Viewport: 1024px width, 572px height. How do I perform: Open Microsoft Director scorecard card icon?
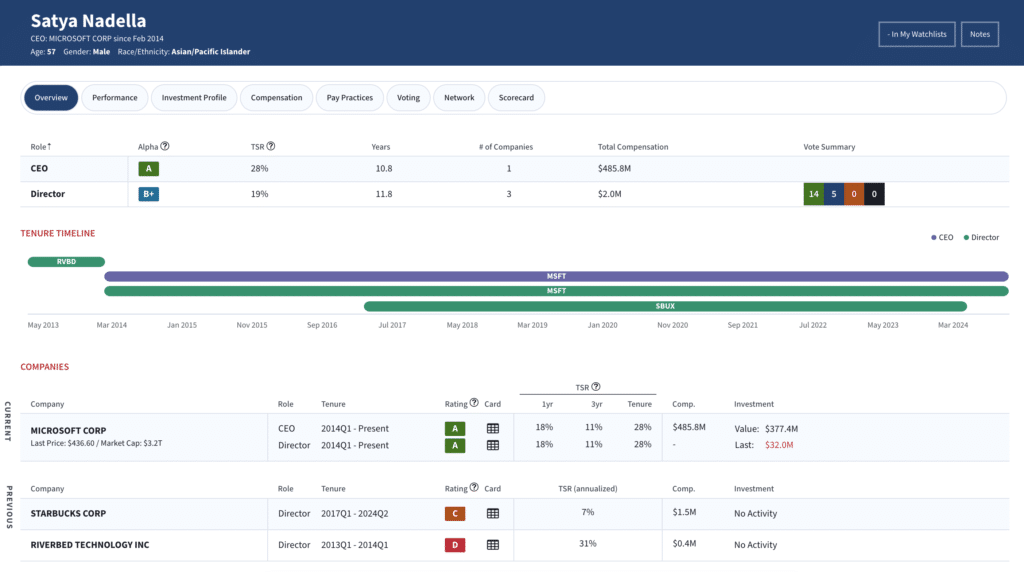click(x=493, y=445)
